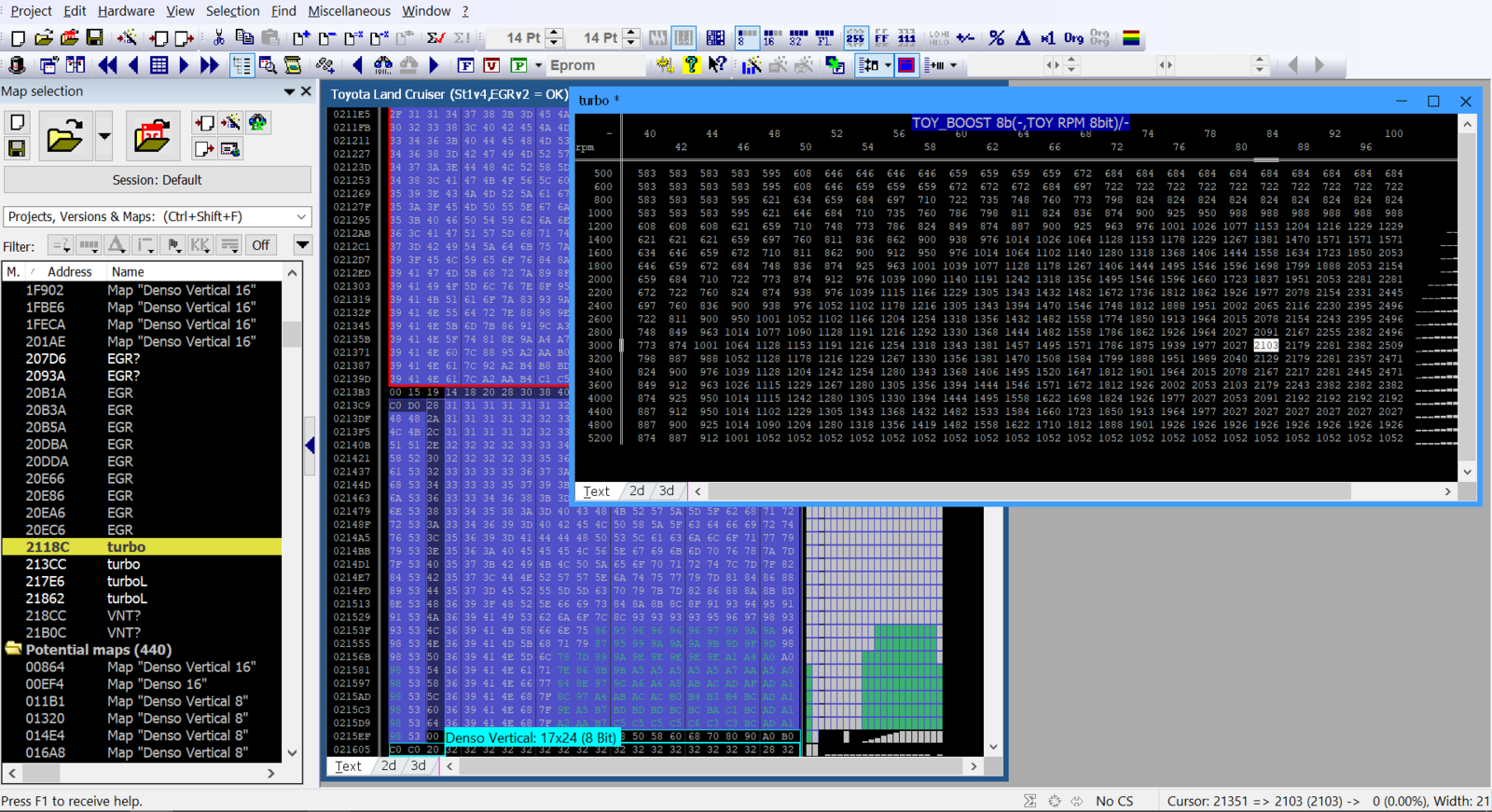Screen dimensions: 1492x812
Task: Click the blue F function button icon
Action: (x=465, y=65)
